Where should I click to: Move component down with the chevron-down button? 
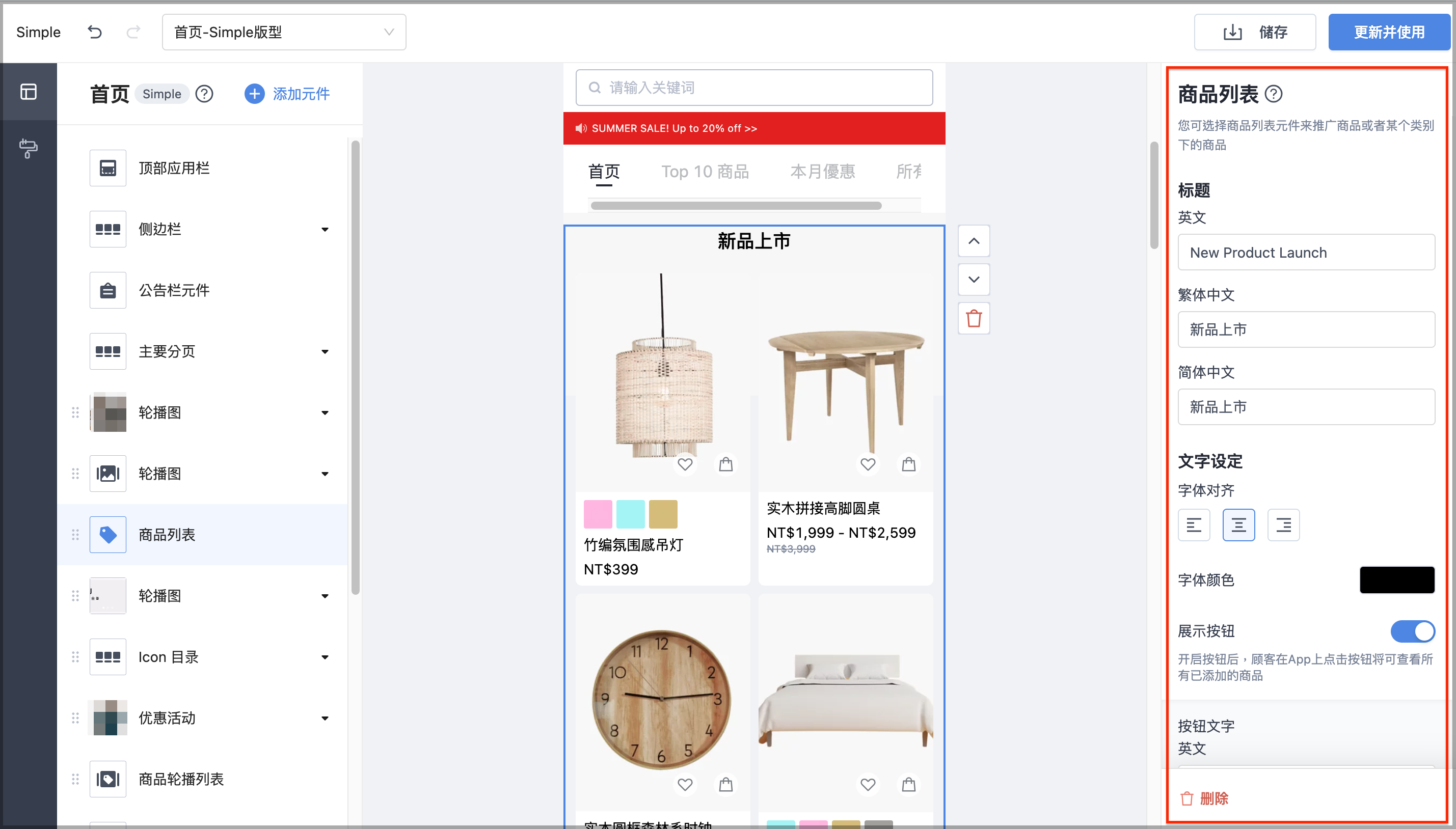click(x=974, y=280)
